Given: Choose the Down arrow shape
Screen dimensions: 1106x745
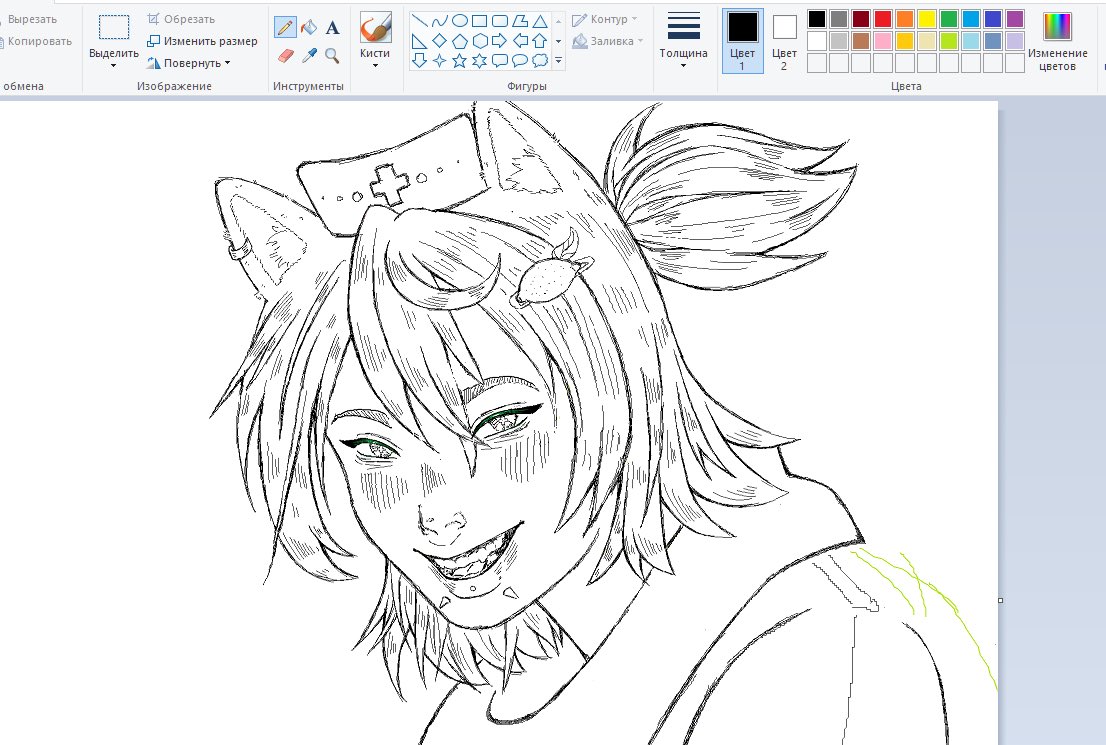Looking at the screenshot, I should (419, 61).
